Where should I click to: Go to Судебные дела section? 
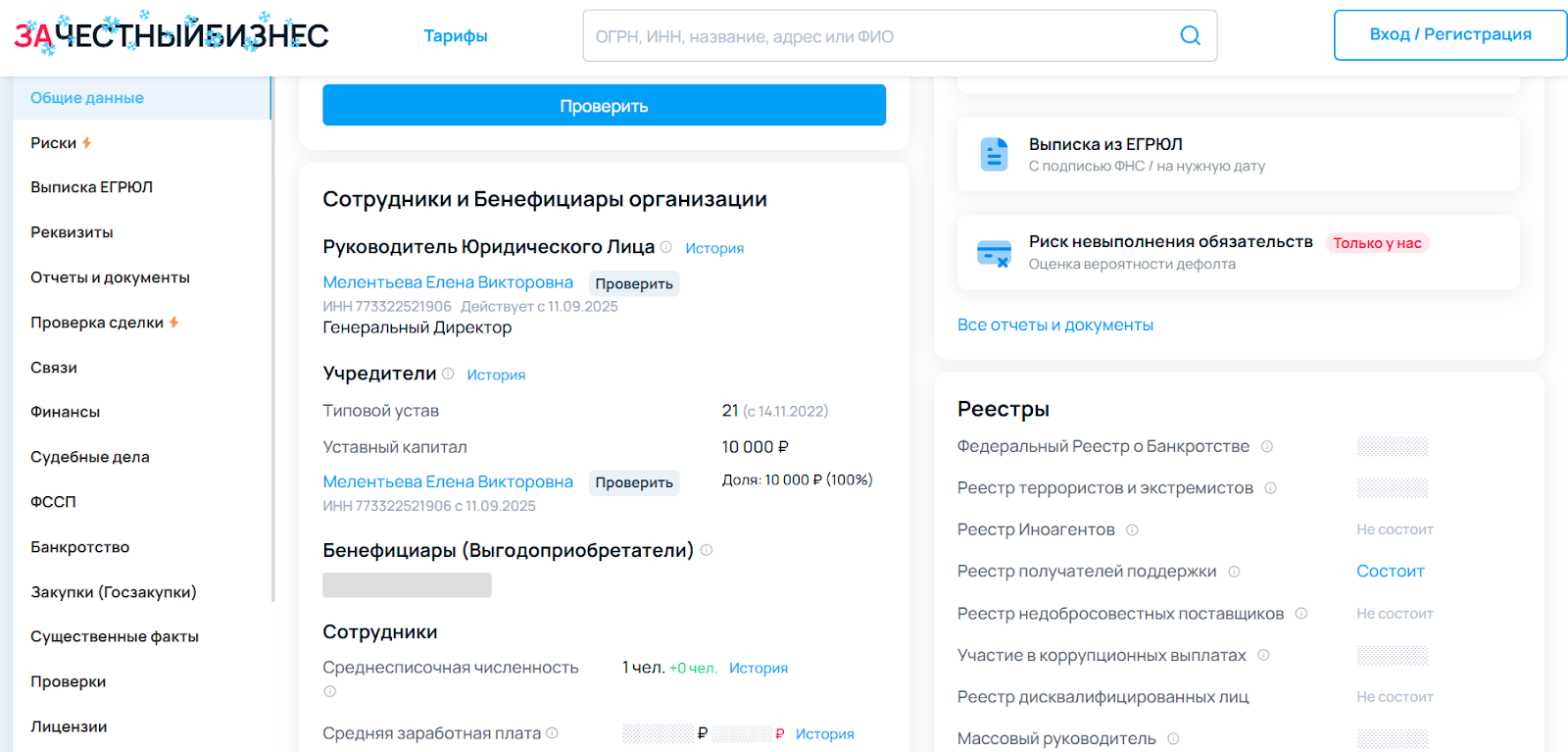[x=90, y=457]
